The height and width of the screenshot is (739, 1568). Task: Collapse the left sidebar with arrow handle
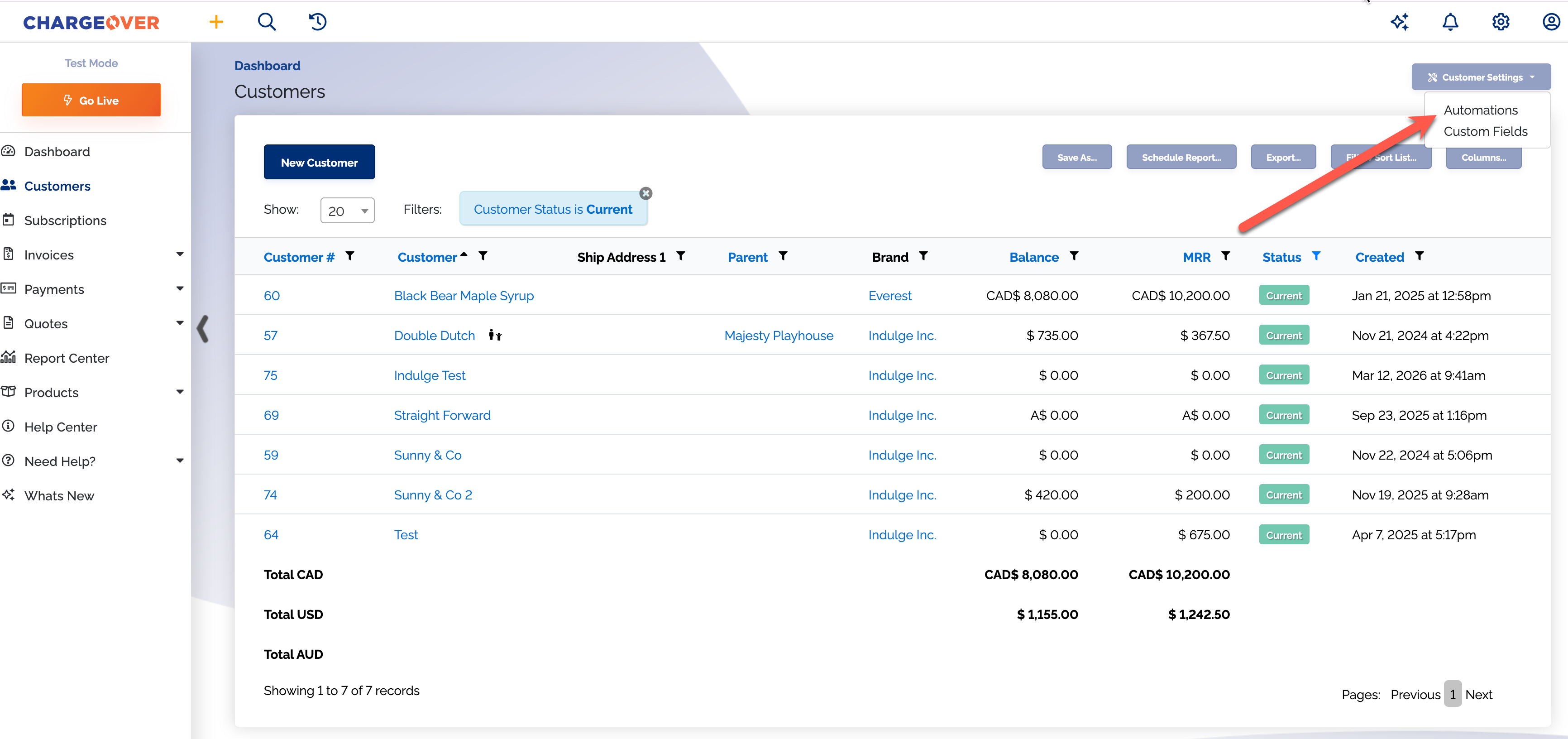point(203,329)
